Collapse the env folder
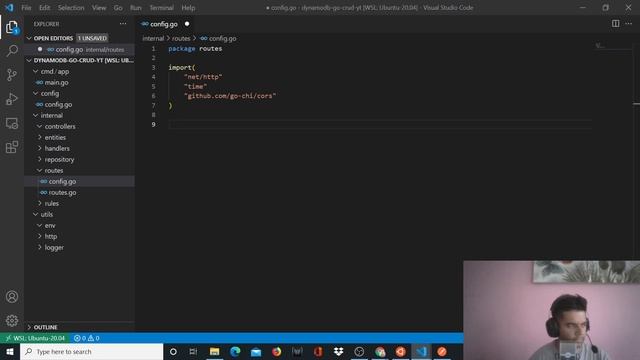Screen dimensions: 640x360 tap(40, 225)
